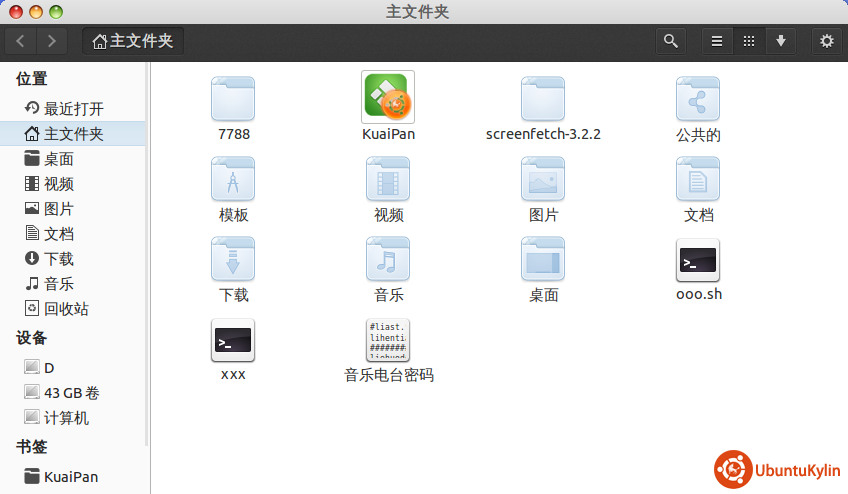Image resolution: width=848 pixels, height=494 pixels.
Task: Go forward with the right arrow
Action: (x=51, y=41)
